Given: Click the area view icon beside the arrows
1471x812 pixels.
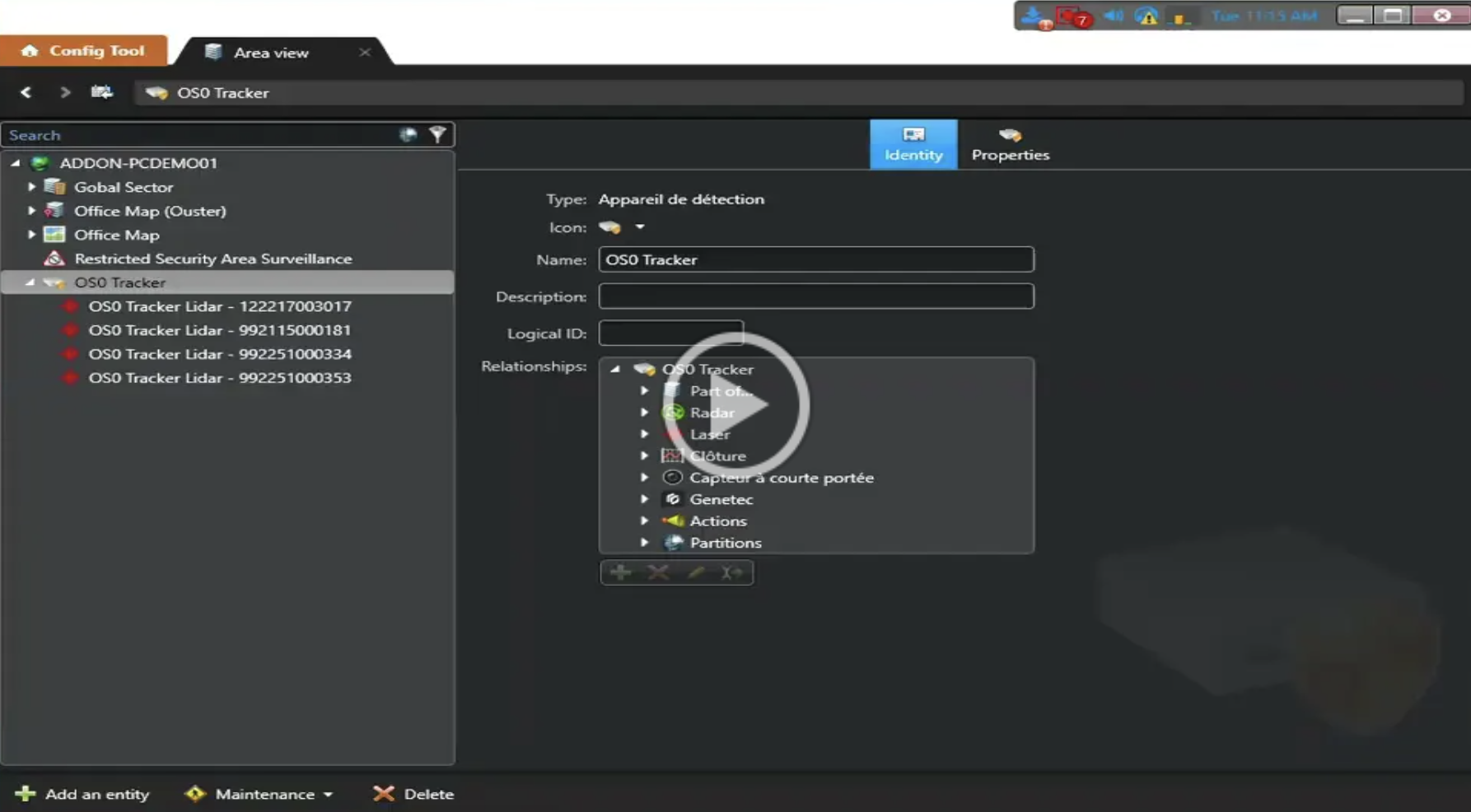Looking at the screenshot, I should (x=102, y=92).
